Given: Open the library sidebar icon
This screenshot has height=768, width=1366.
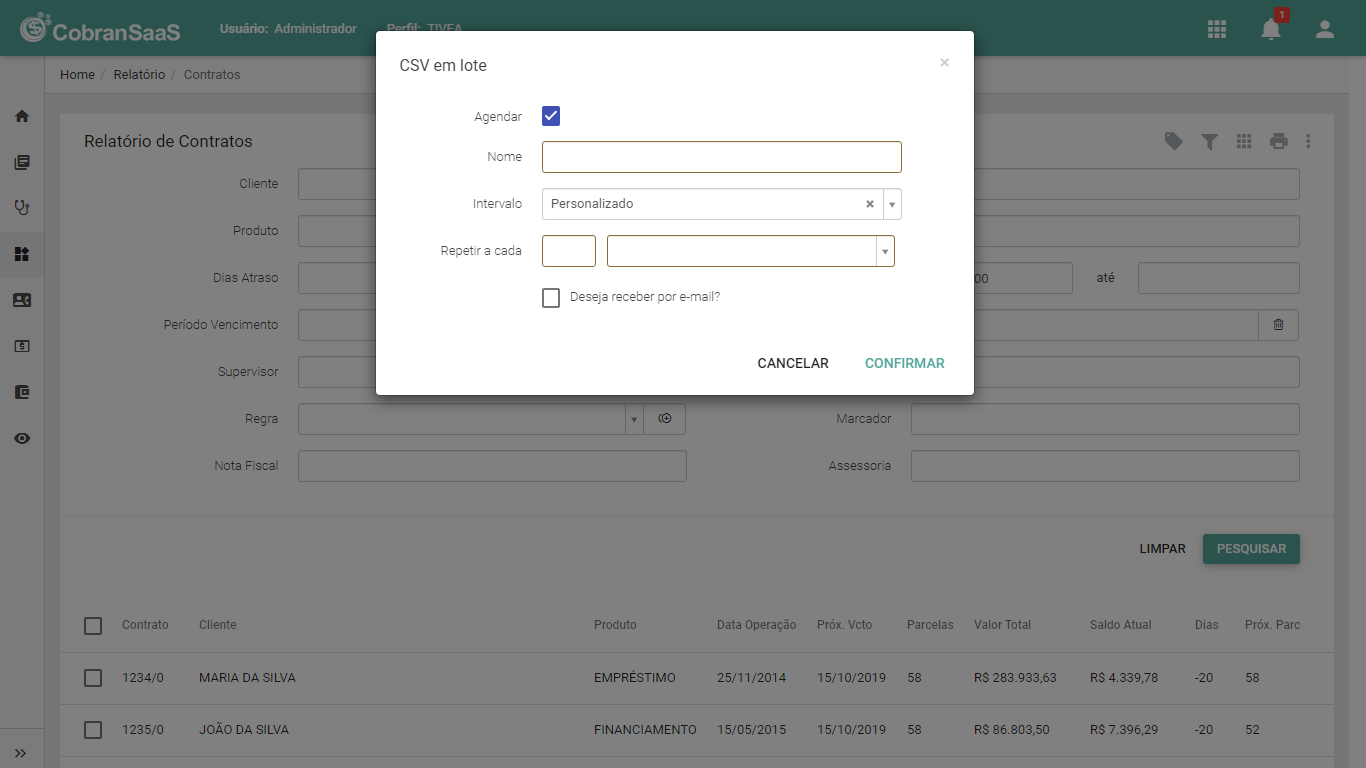Looking at the screenshot, I should tap(22, 162).
